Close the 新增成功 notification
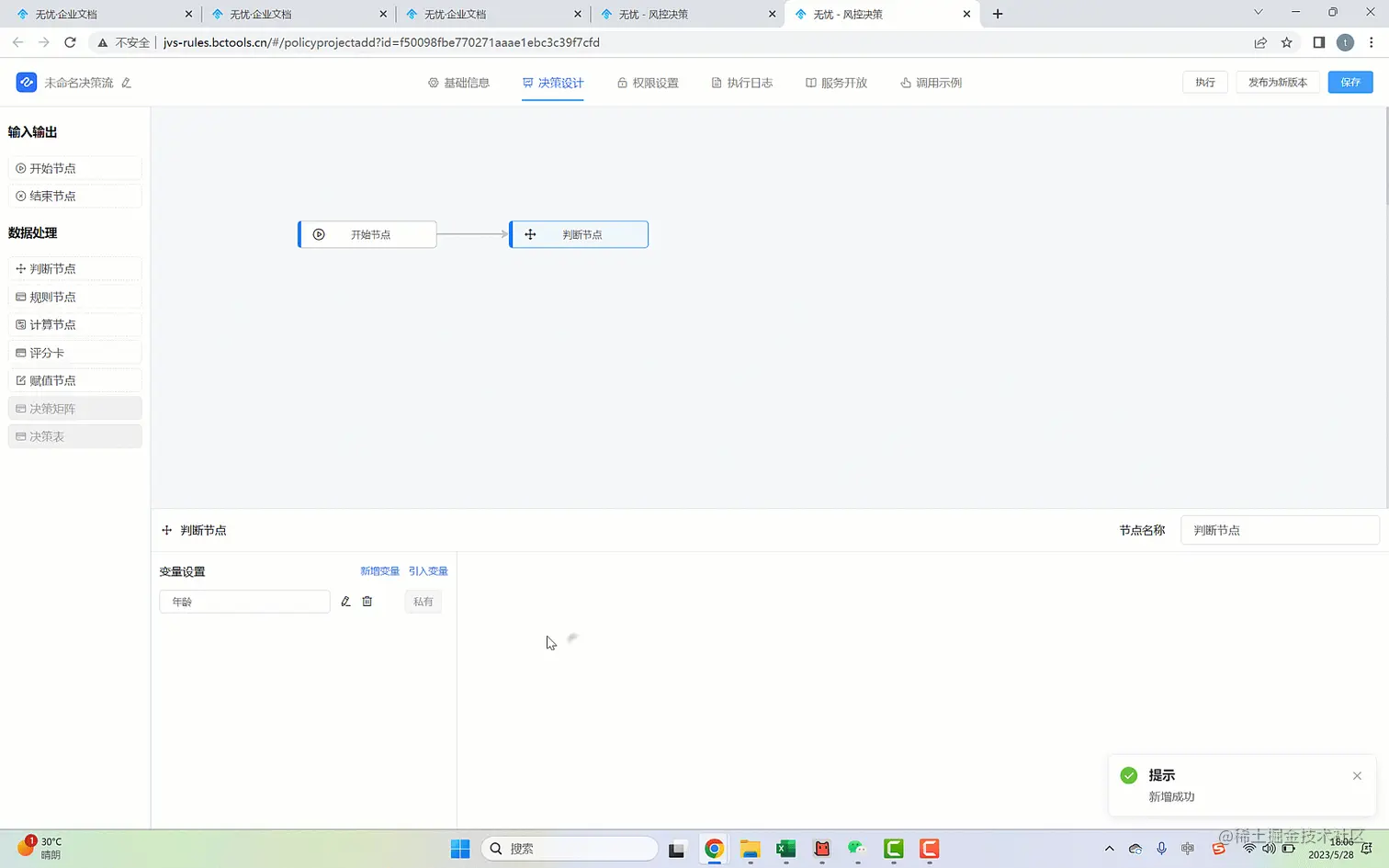 1357,776
